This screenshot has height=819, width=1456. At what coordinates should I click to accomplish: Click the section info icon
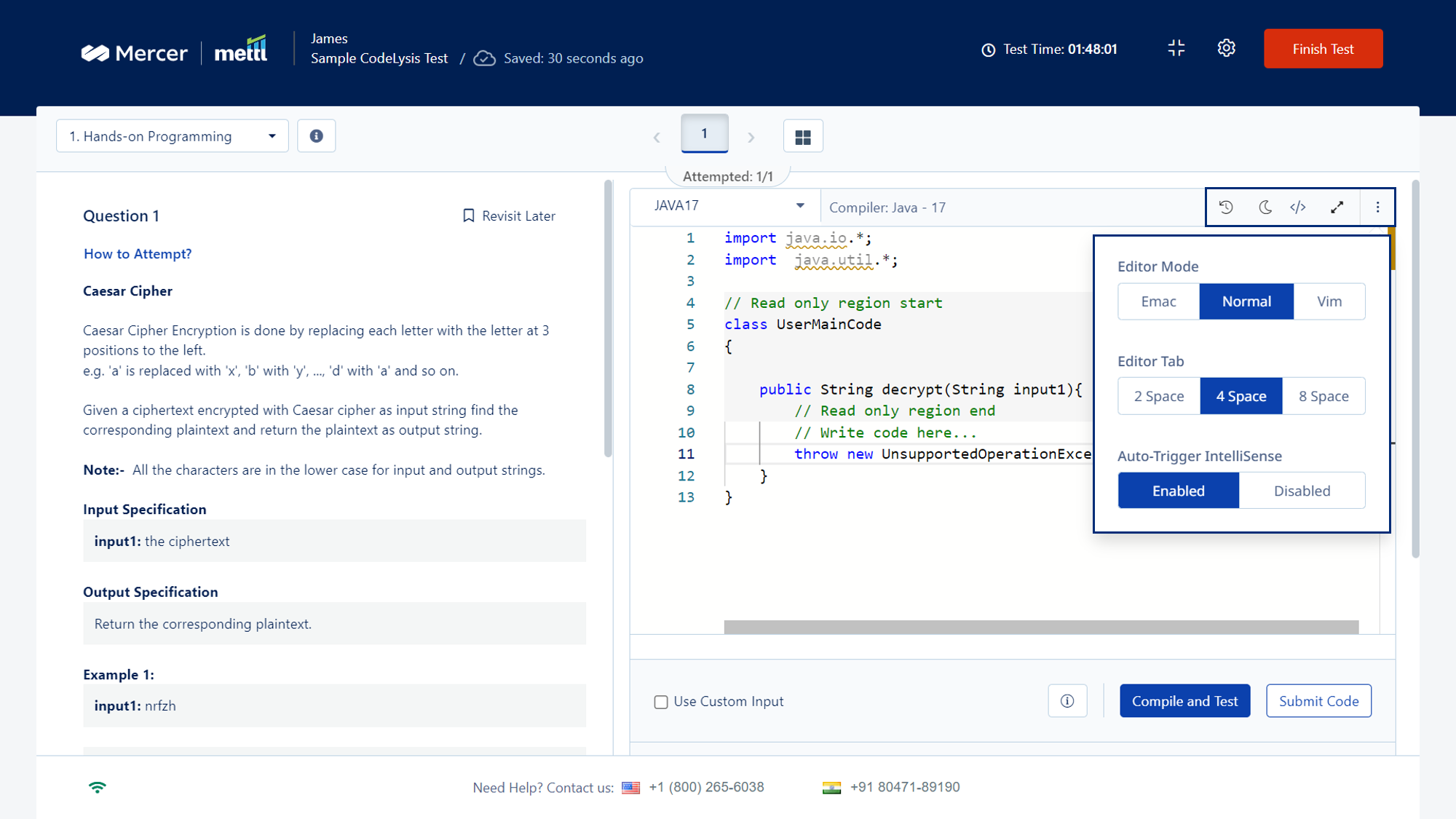coord(316,136)
